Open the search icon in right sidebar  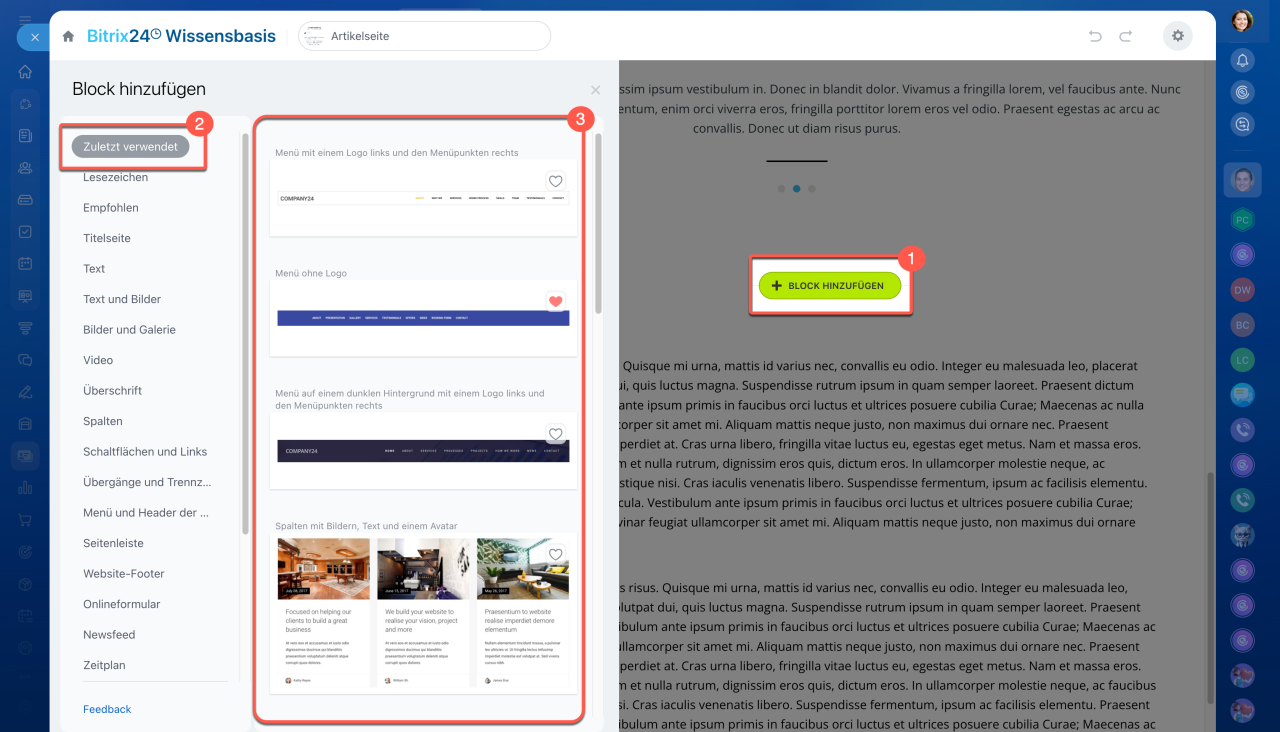pyautogui.click(x=1242, y=125)
